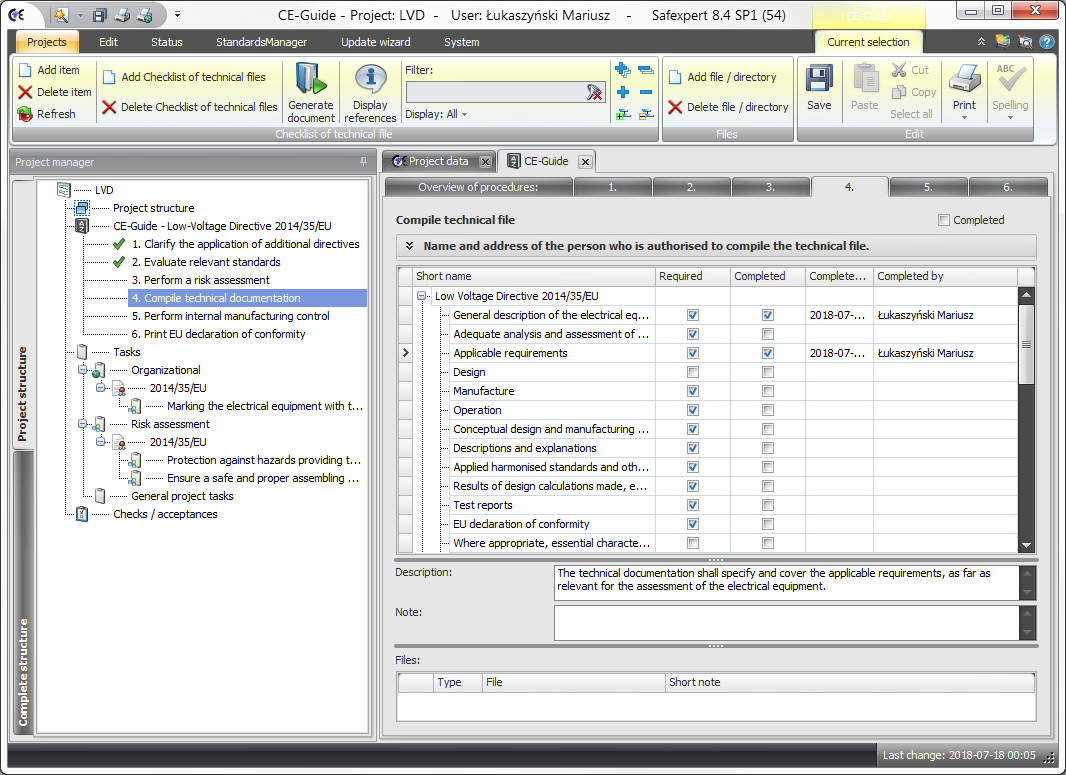
Task: Open the StandardsManager ribbon tab
Action: tap(261, 42)
